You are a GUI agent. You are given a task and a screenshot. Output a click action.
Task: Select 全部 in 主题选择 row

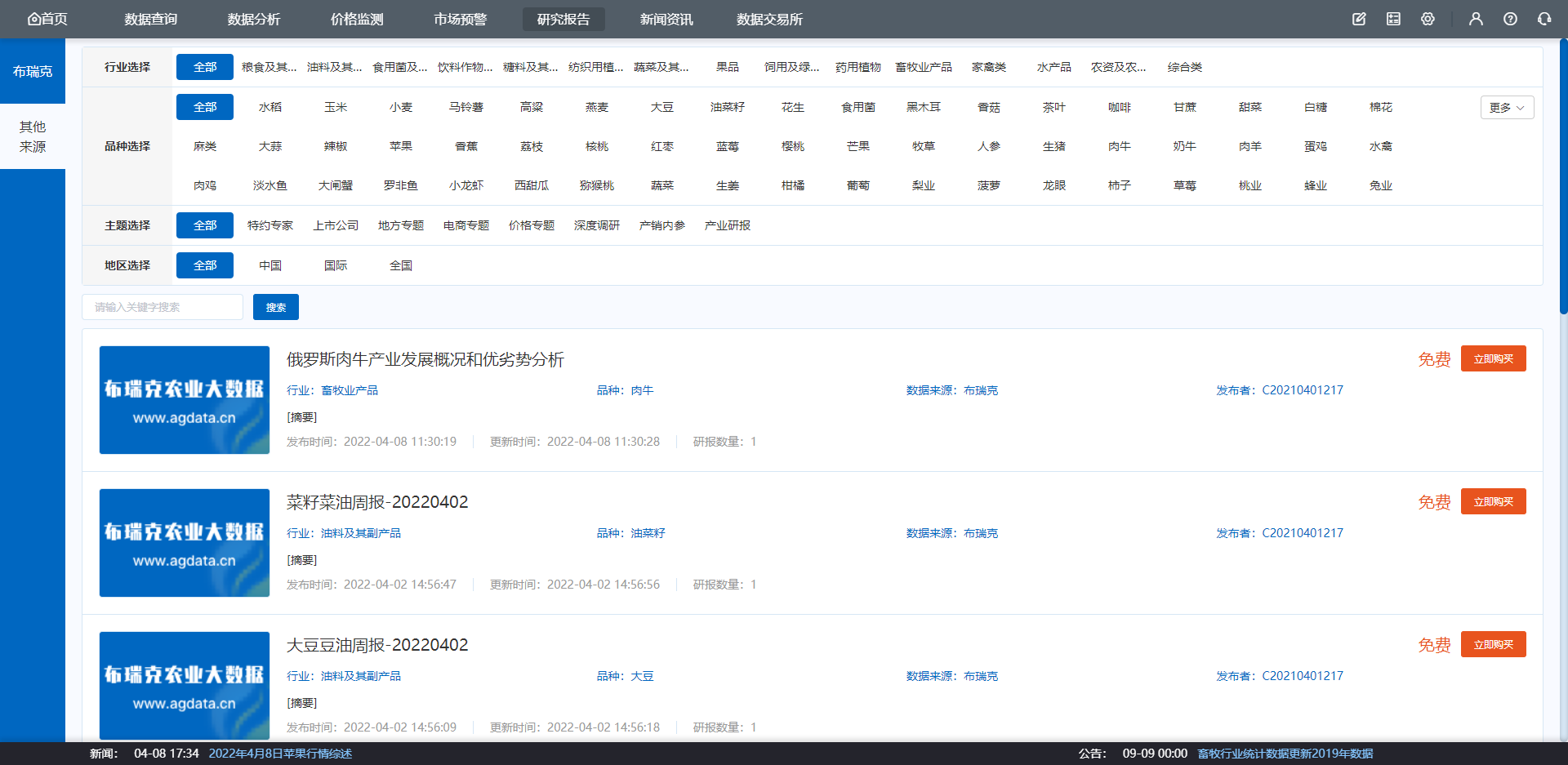(x=205, y=225)
